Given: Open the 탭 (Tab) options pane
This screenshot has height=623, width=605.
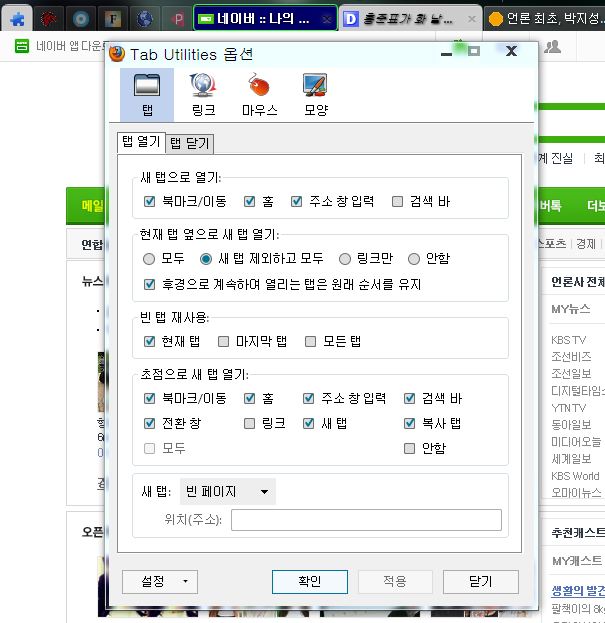Looking at the screenshot, I should tap(147, 95).
